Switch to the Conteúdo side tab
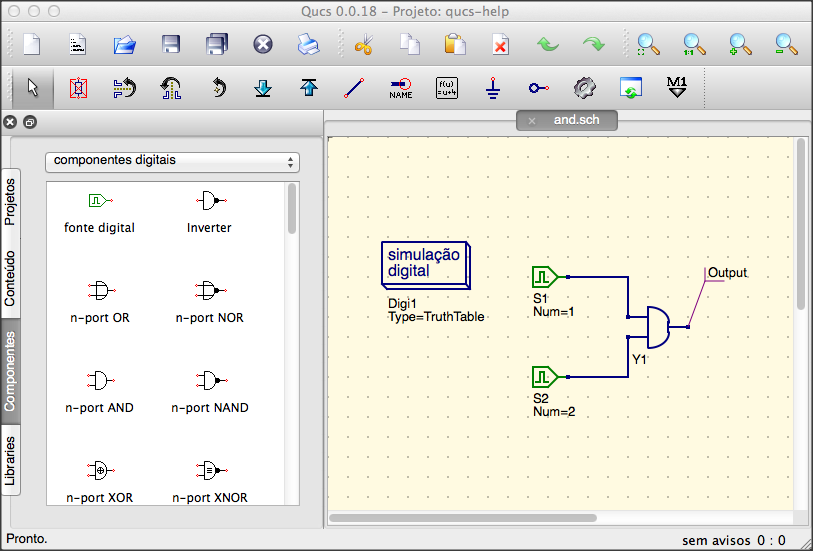Screen dimensions: 813x551 tap(10, 278)
